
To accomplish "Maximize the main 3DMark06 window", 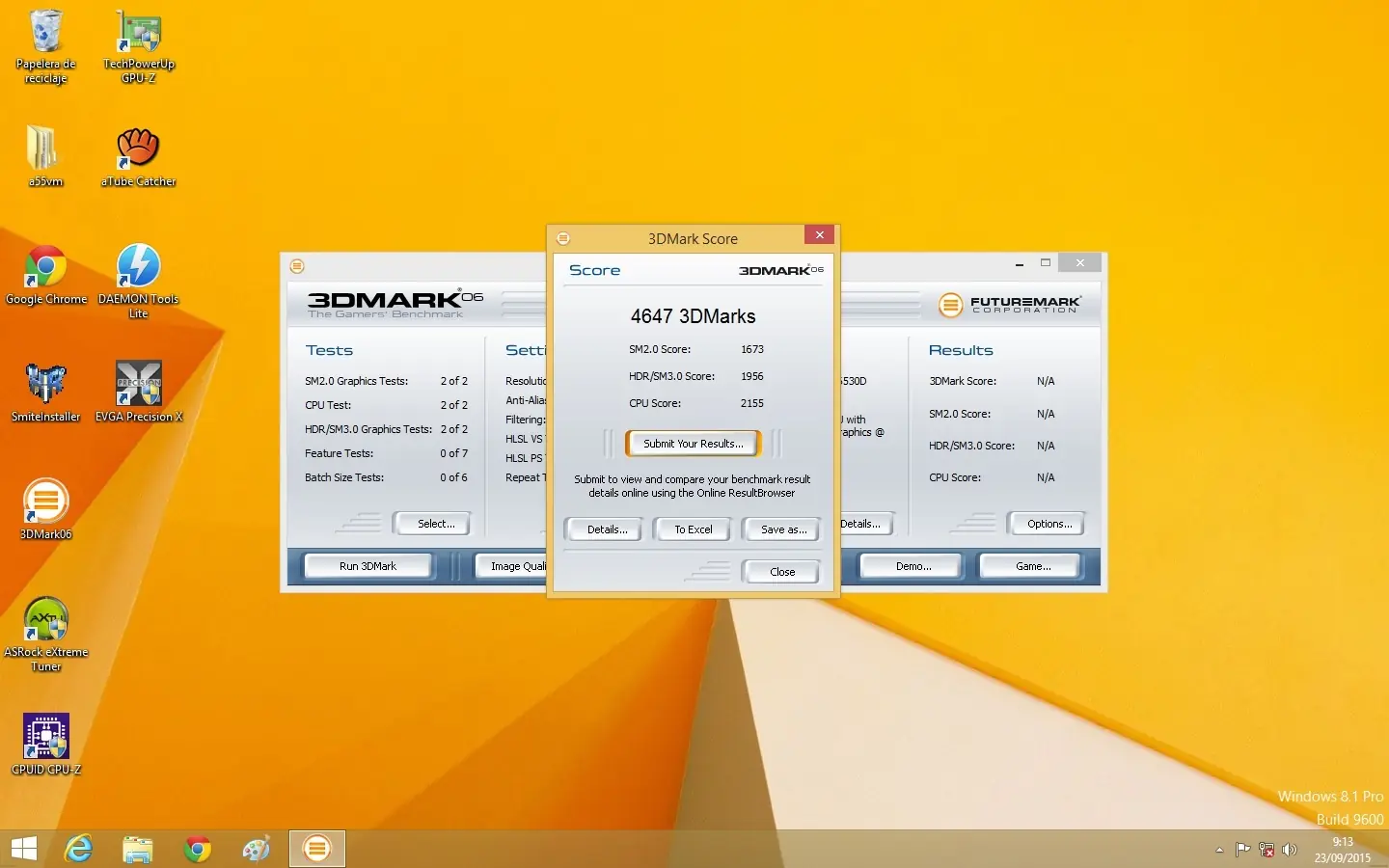I will tap(1045, 263).
